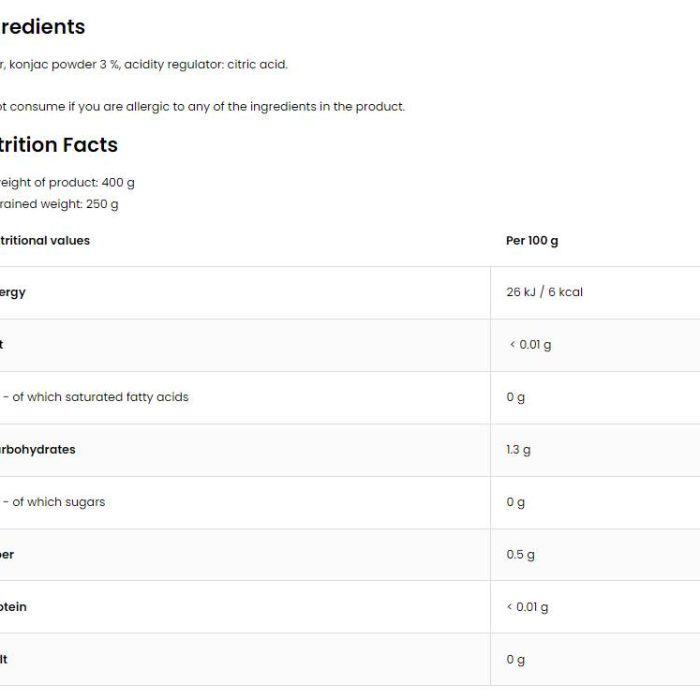Click the allergy warning sentence

coord(202,107)
